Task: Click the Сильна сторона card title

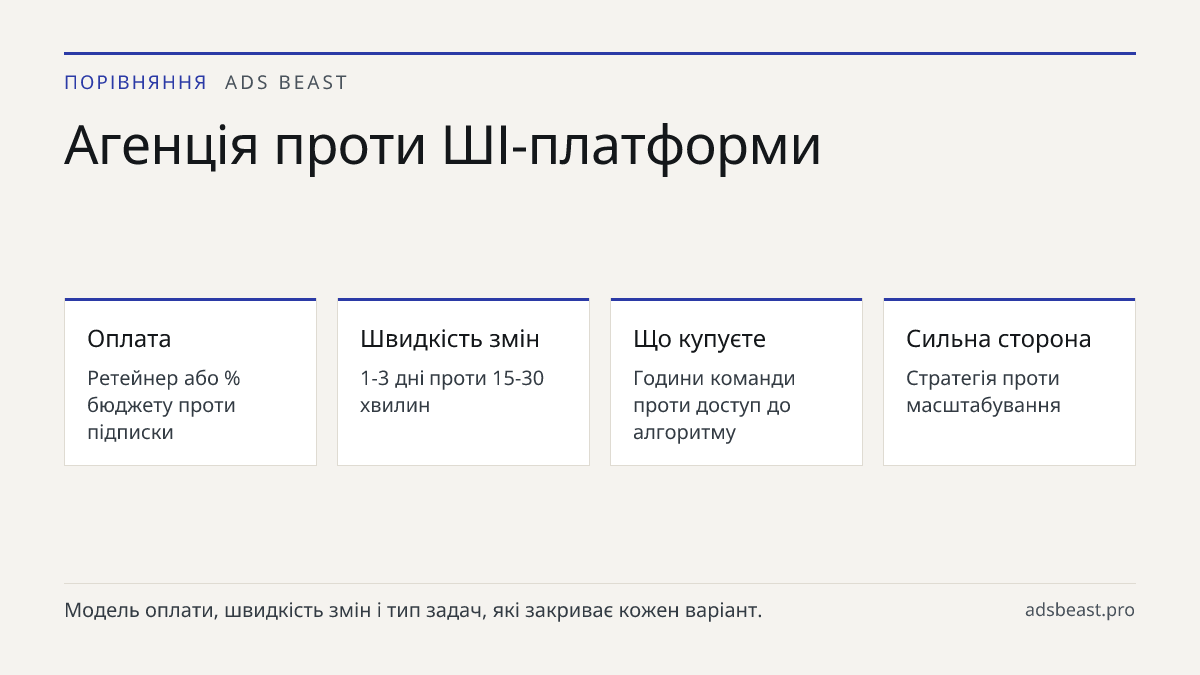Action: 999,339
